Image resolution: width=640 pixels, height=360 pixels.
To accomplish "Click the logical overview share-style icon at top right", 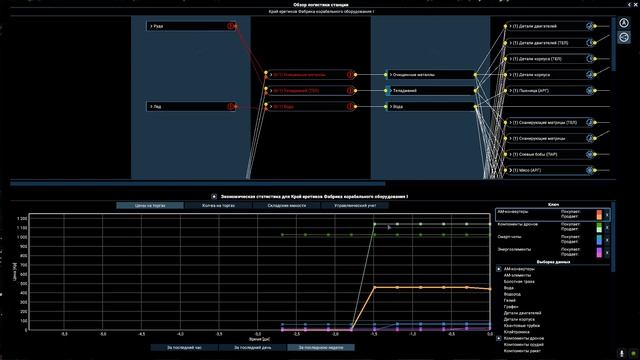I will (624, 38).
